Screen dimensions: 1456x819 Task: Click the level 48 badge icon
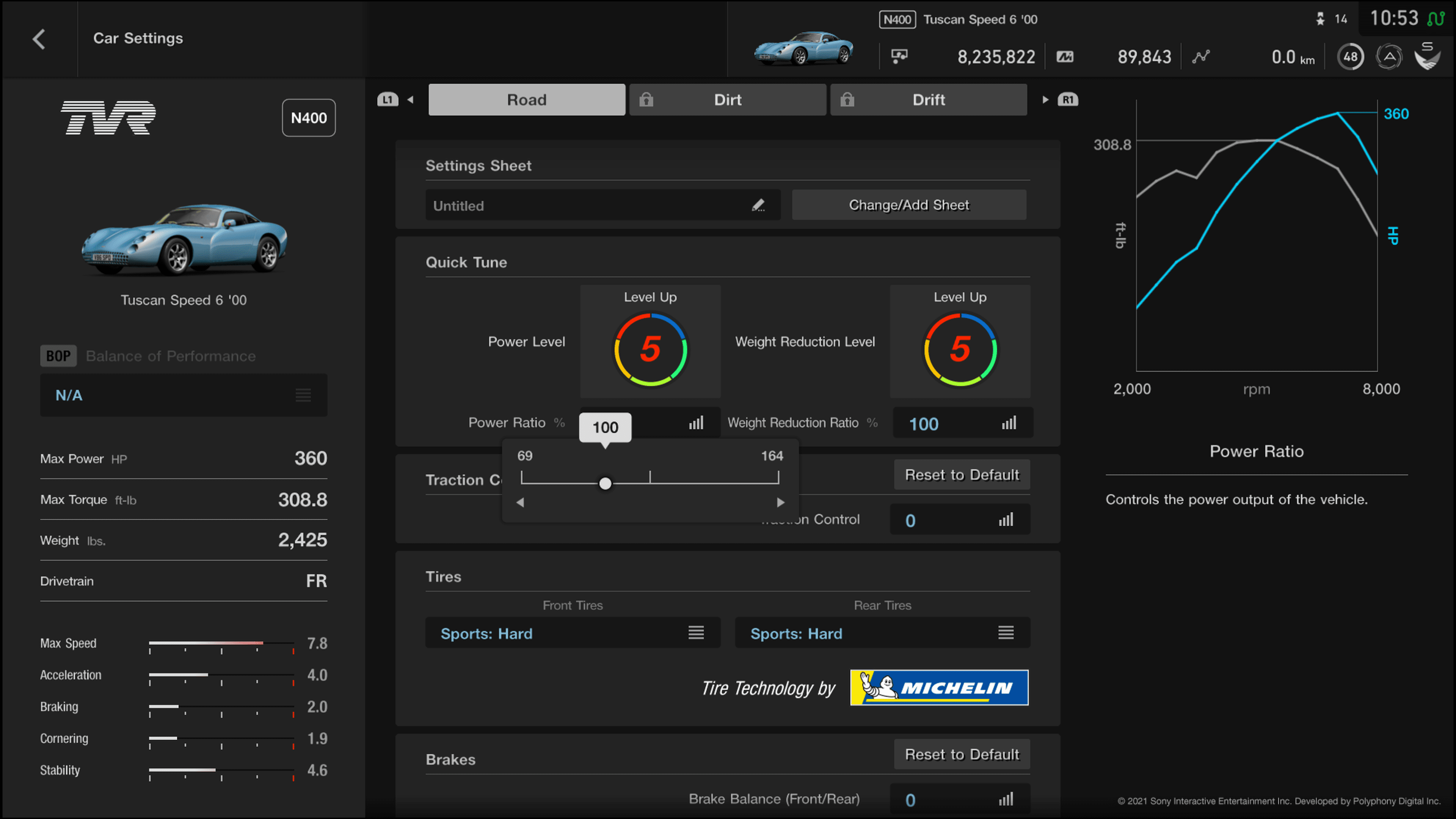(1350, 56)
